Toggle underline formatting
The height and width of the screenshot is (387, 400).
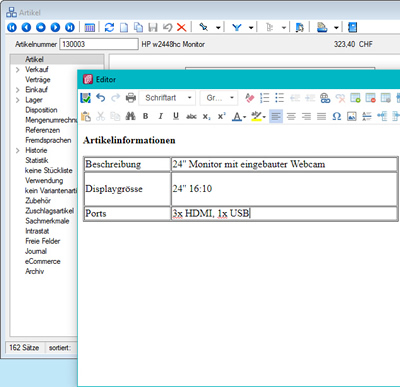pyautogui.click(x=176, y=116)
